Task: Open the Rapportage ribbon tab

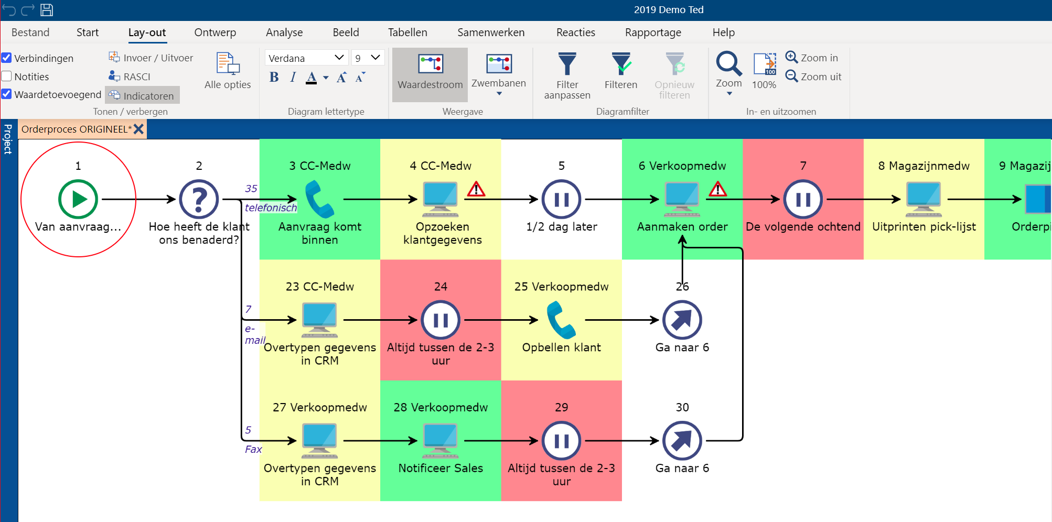Action: click(x=653, y=32)
